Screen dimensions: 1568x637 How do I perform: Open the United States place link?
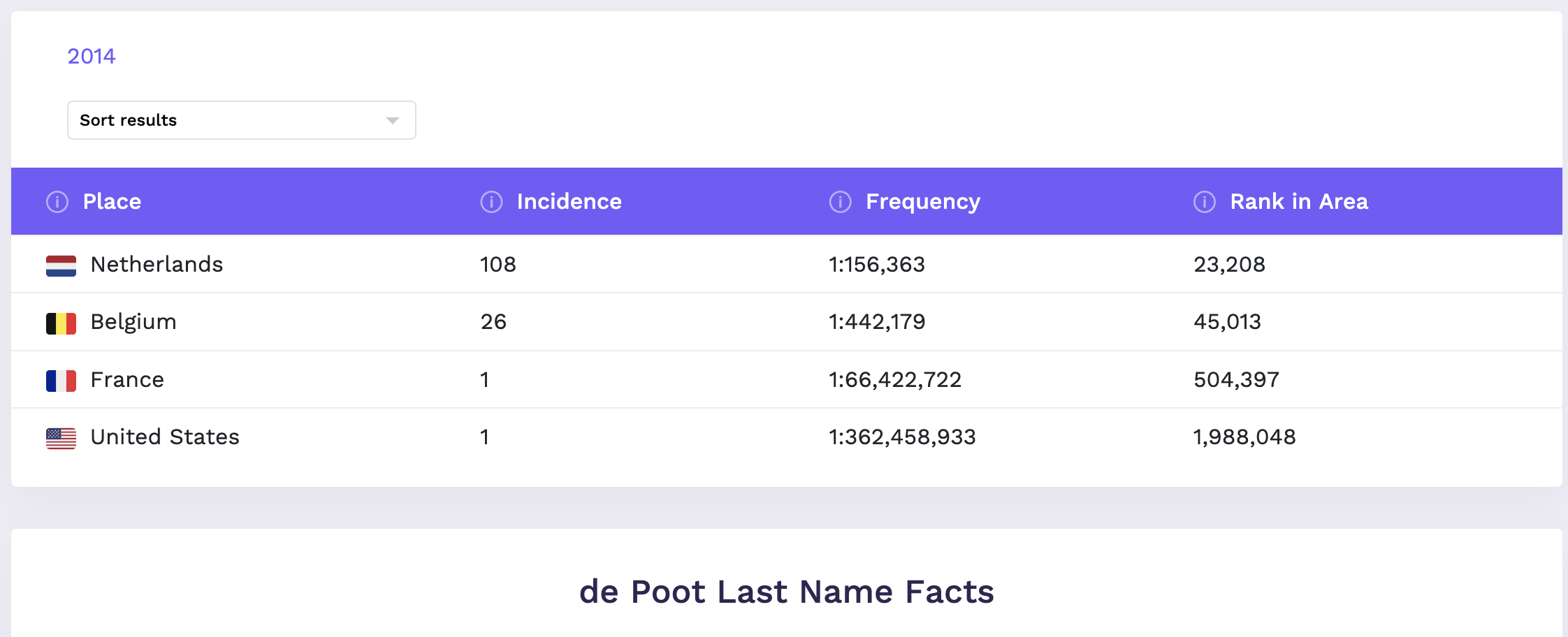[x=165, y=437]
